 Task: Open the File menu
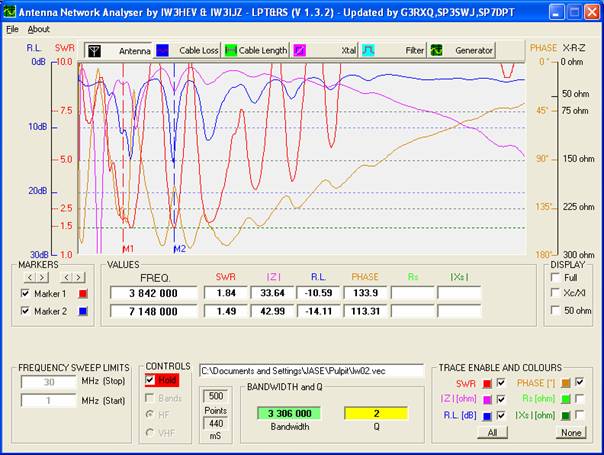click(x=12, y=29)
